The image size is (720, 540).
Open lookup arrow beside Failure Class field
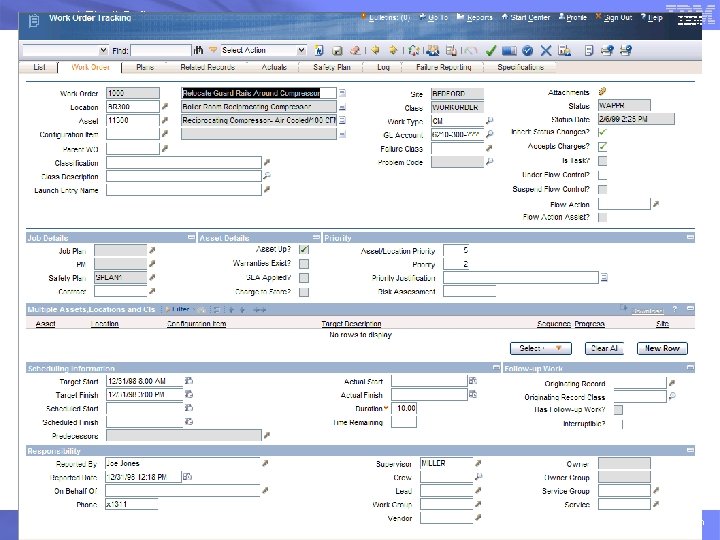(489, 148)
